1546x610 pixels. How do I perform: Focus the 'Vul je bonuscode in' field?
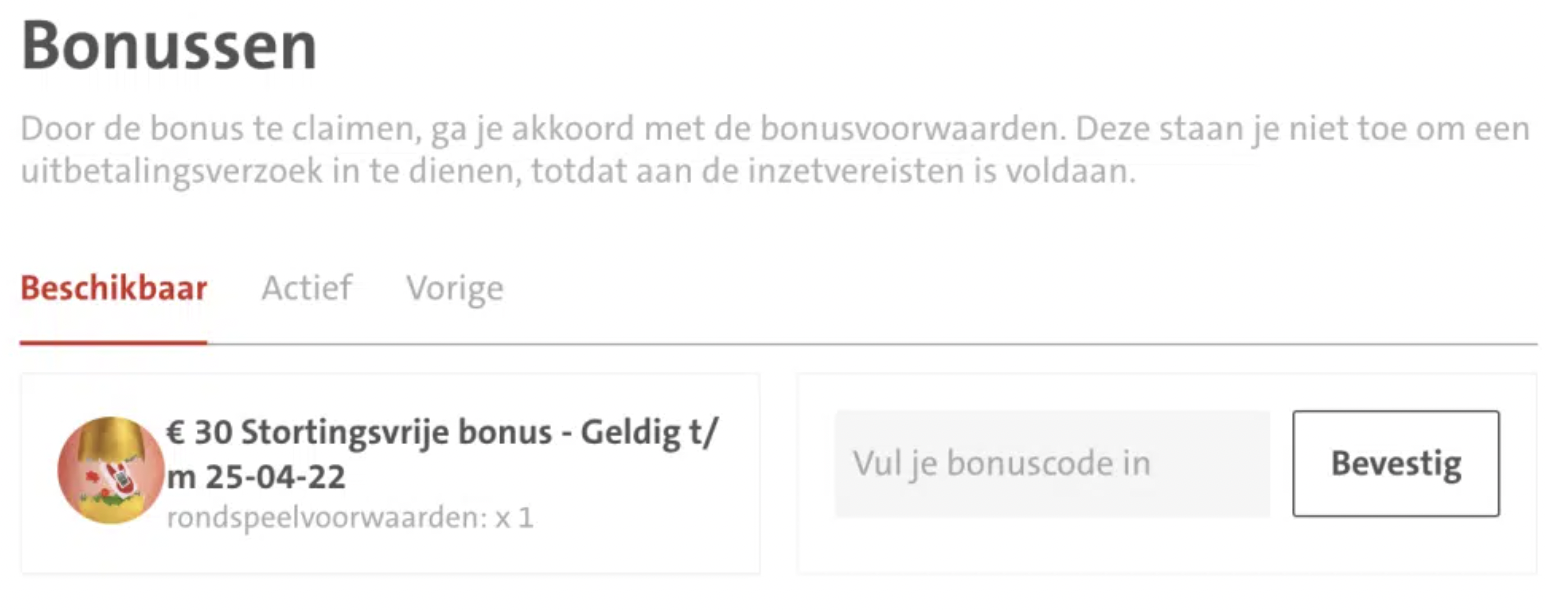(1052, 464)
